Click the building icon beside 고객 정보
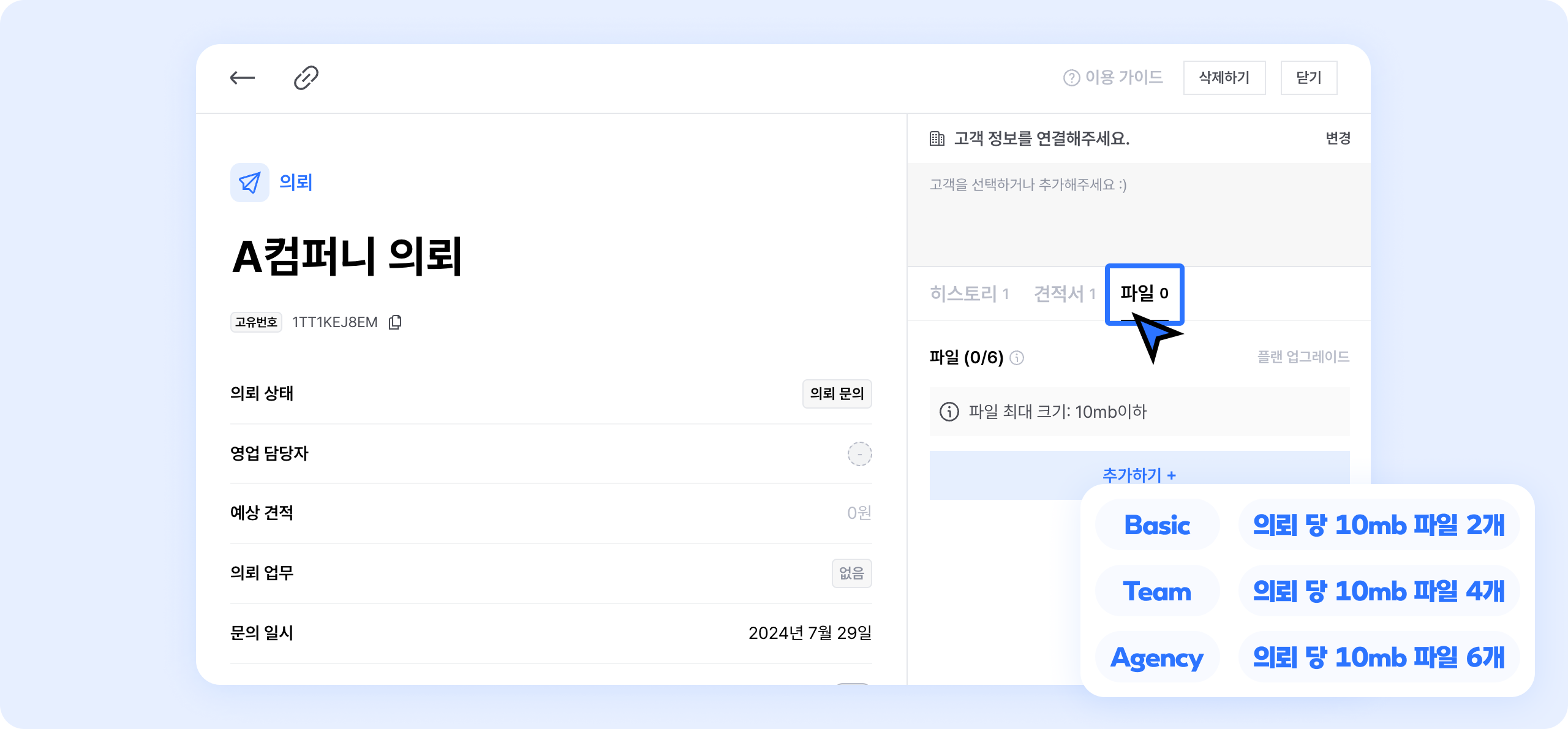 click(937, 138)
